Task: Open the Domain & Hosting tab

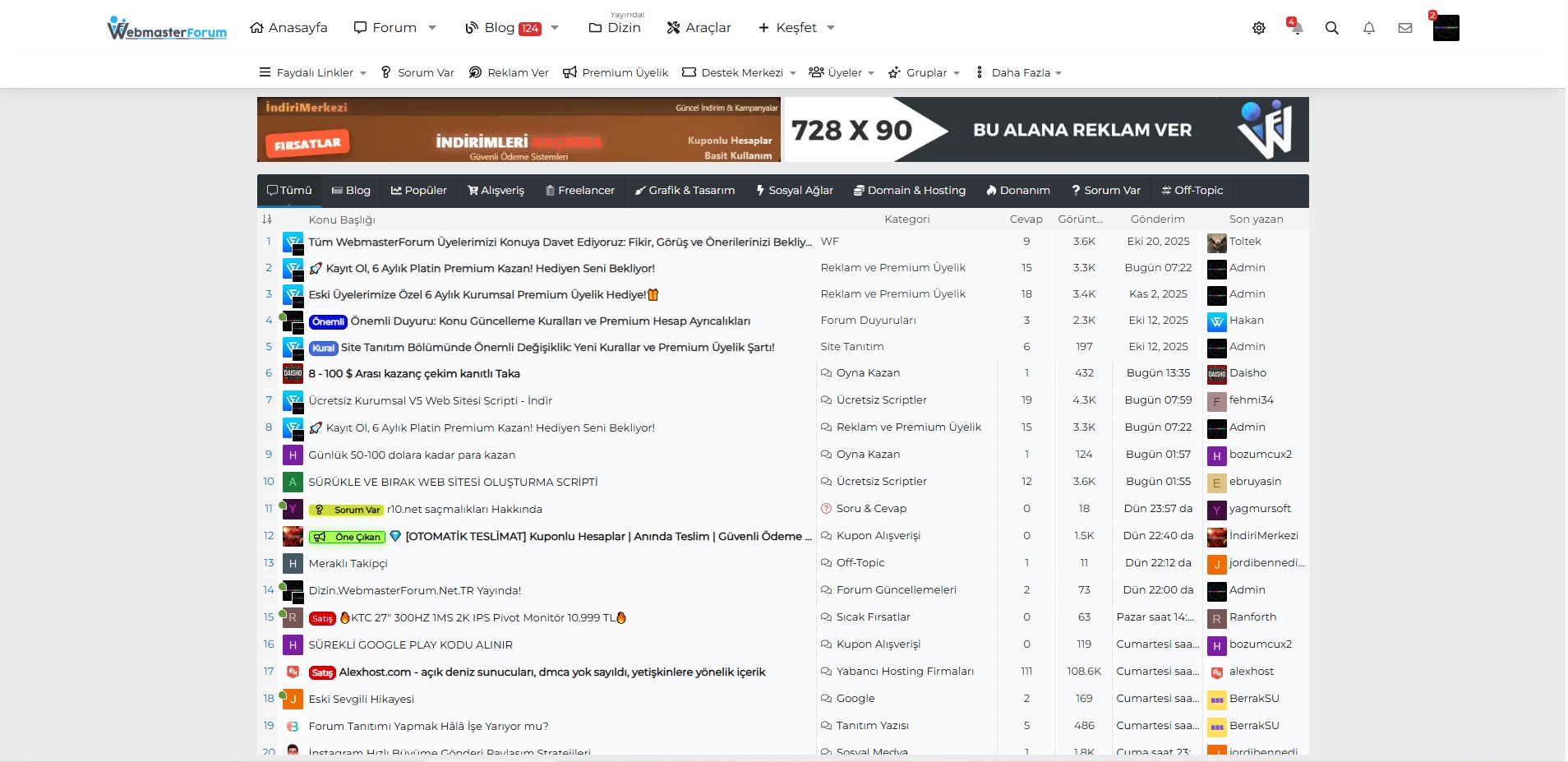Action: tap(910, 190)
